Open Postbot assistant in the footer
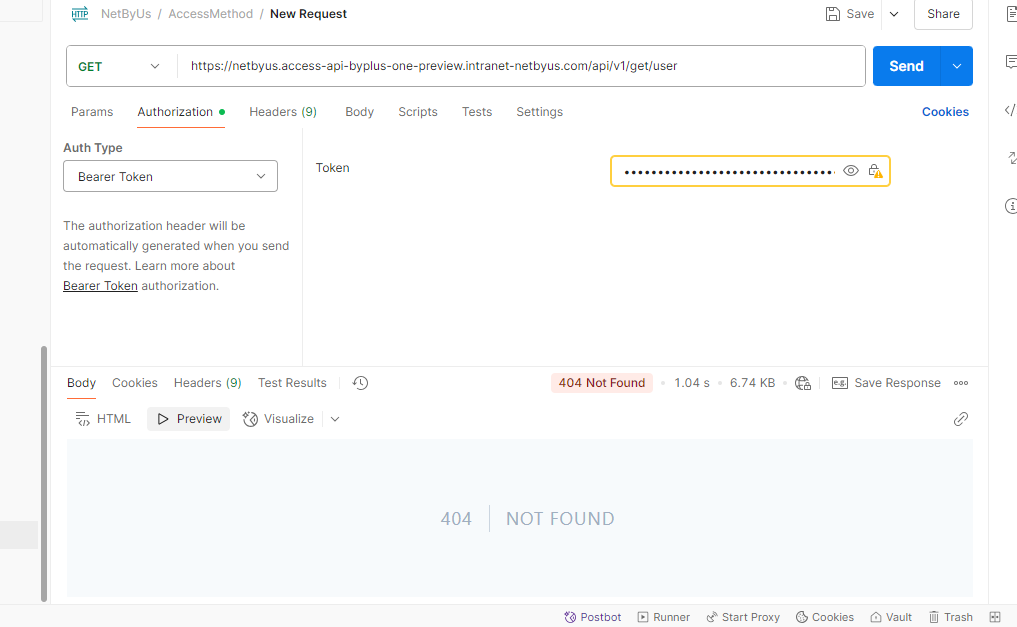Viewport: 1017px width, 627px height. point(592,617)
